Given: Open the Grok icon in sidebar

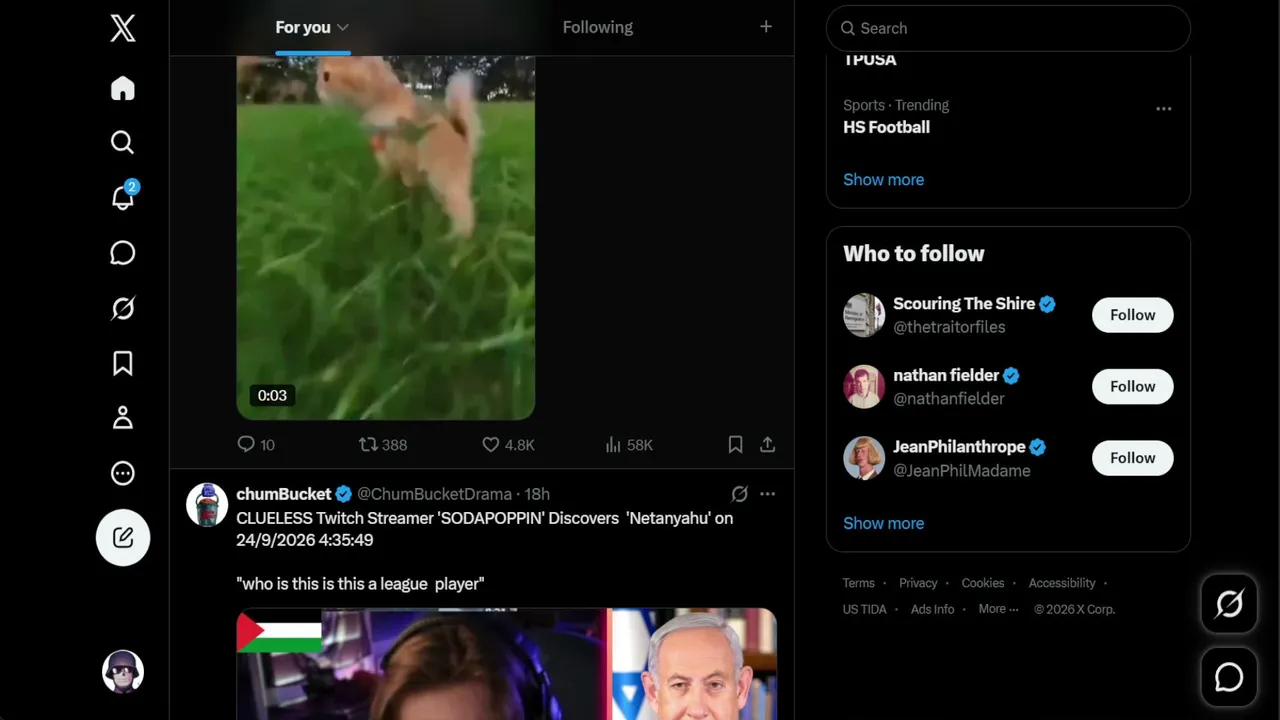Looking at the screenshot, I should click(123, 308).
